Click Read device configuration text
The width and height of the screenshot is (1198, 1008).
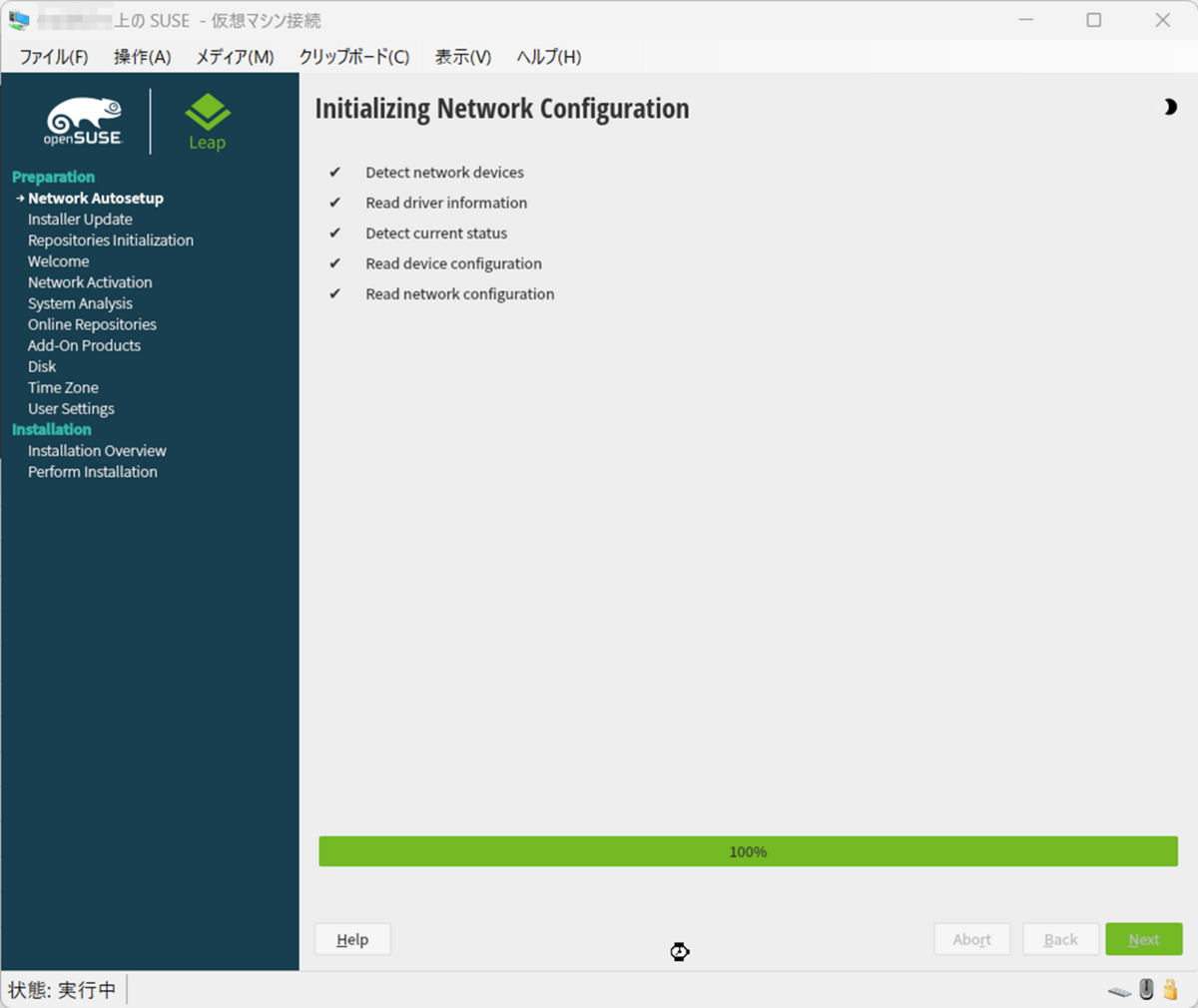pyautogui.click(x=453, y=263)
